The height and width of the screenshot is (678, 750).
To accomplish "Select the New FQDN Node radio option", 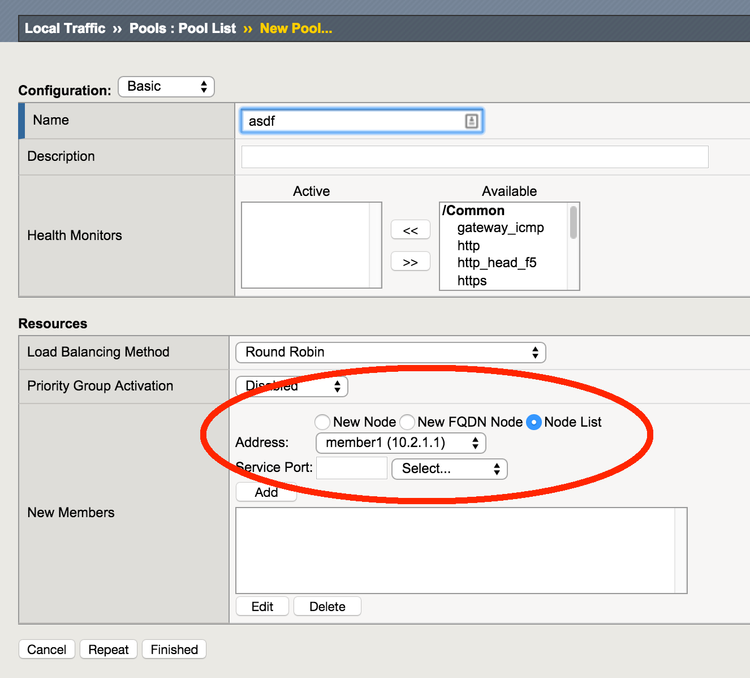I will pyautogui.click(x=407, y=422).
